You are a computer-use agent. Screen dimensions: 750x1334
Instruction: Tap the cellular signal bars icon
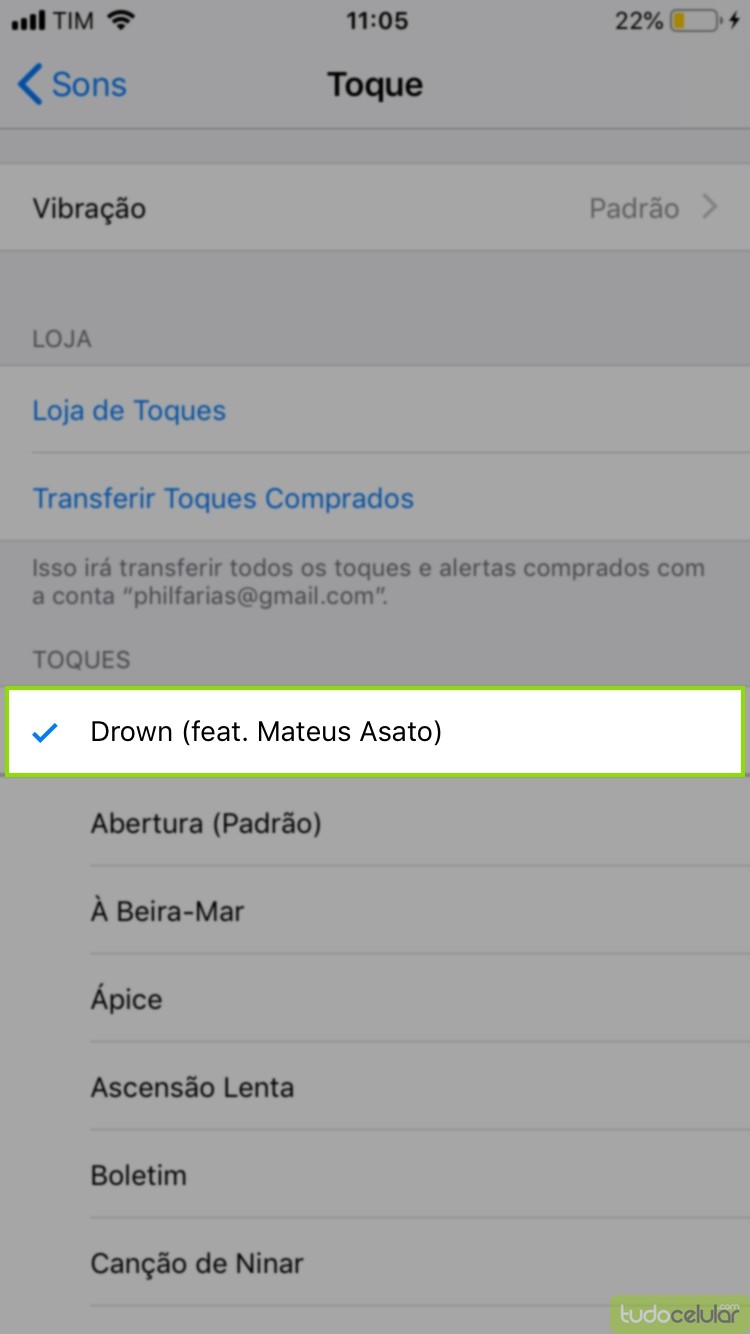(29, 22)
